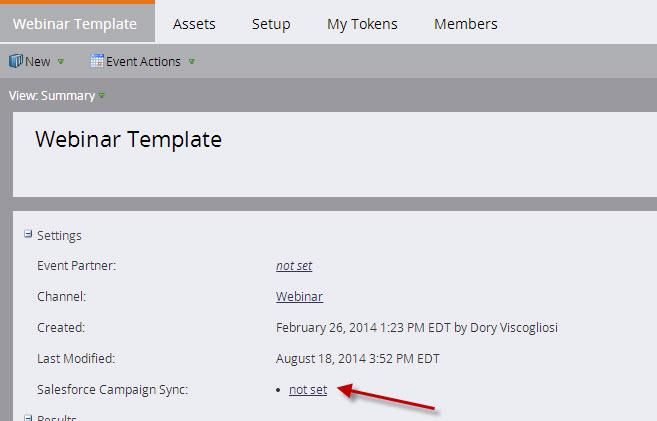
Task: Click the Event Actions calendar icon
Action: (x=97, y=61)
